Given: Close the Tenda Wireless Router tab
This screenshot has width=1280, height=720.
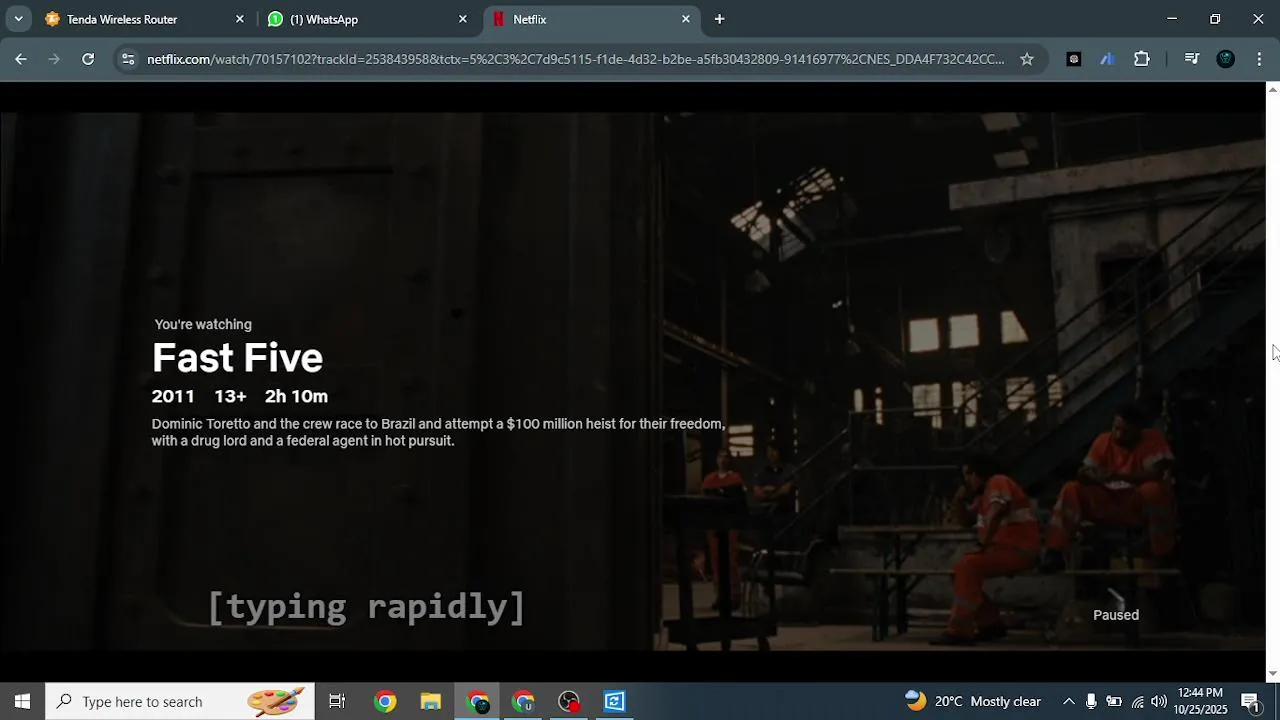Looking at the screenshot, I should [240, 19].
